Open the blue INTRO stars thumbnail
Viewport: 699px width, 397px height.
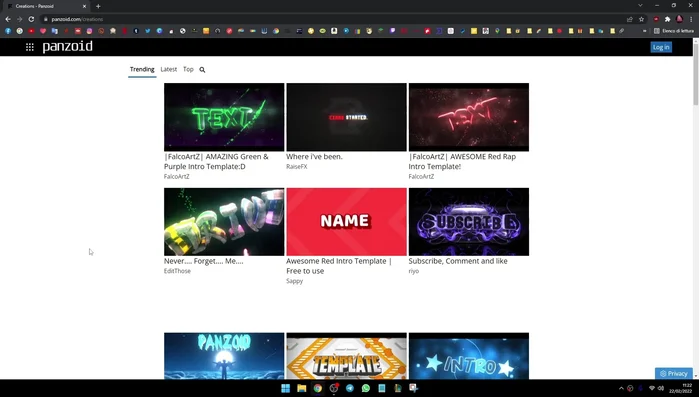pyautogui.click(x=469, y=356)
